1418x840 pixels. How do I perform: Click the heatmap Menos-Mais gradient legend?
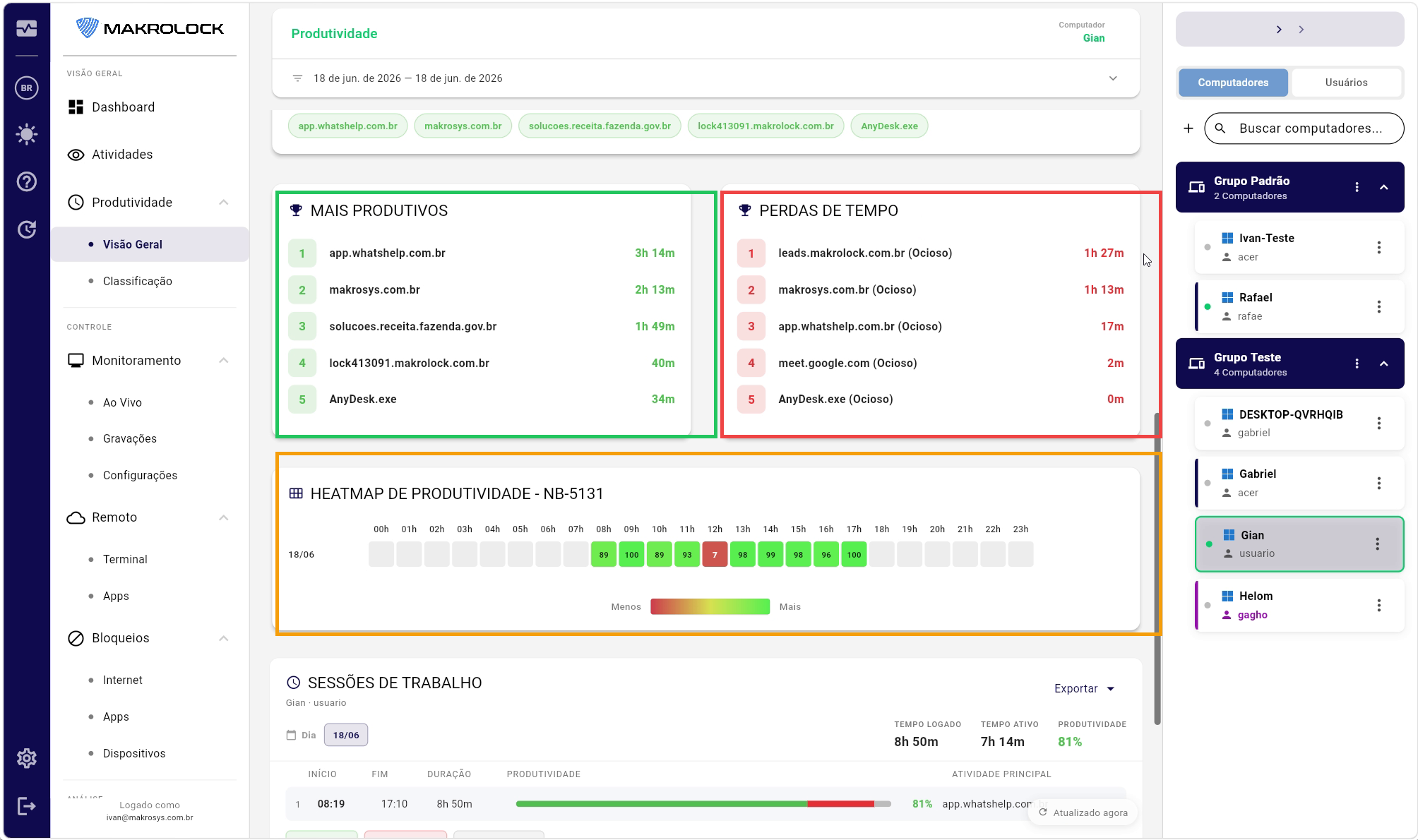[710, 606]
